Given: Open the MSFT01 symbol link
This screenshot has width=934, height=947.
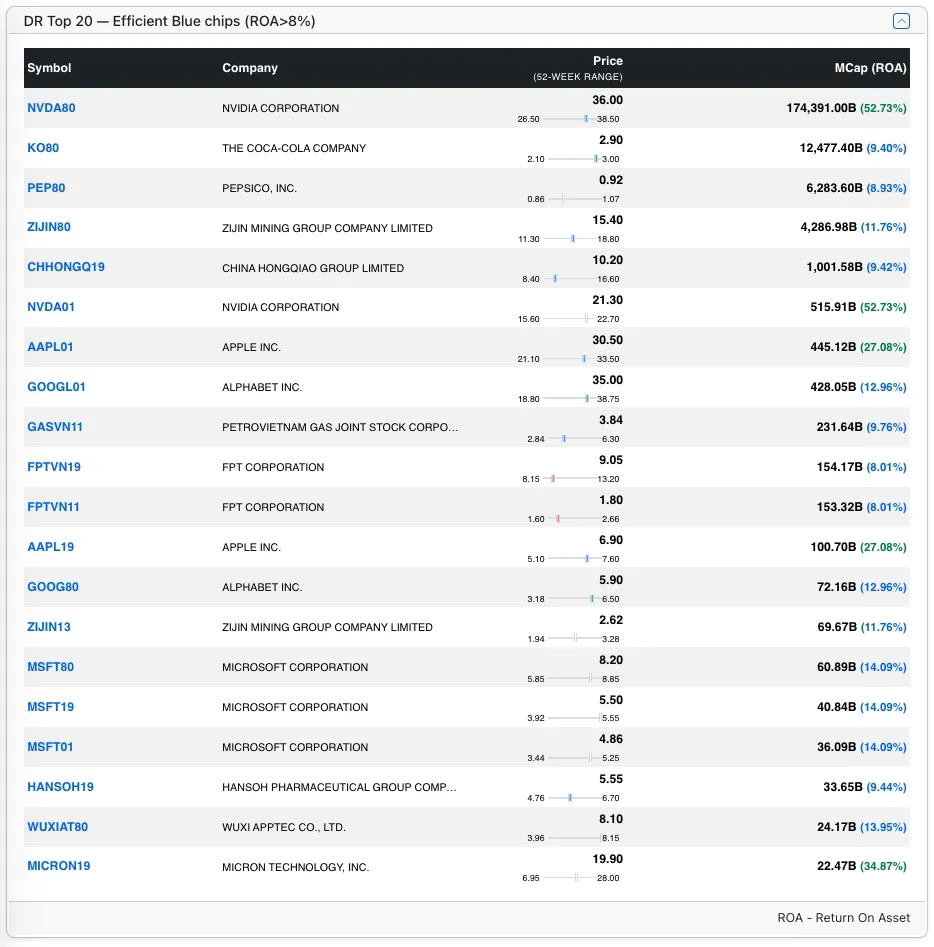Looking at the screenshot, I should point(50,747).
